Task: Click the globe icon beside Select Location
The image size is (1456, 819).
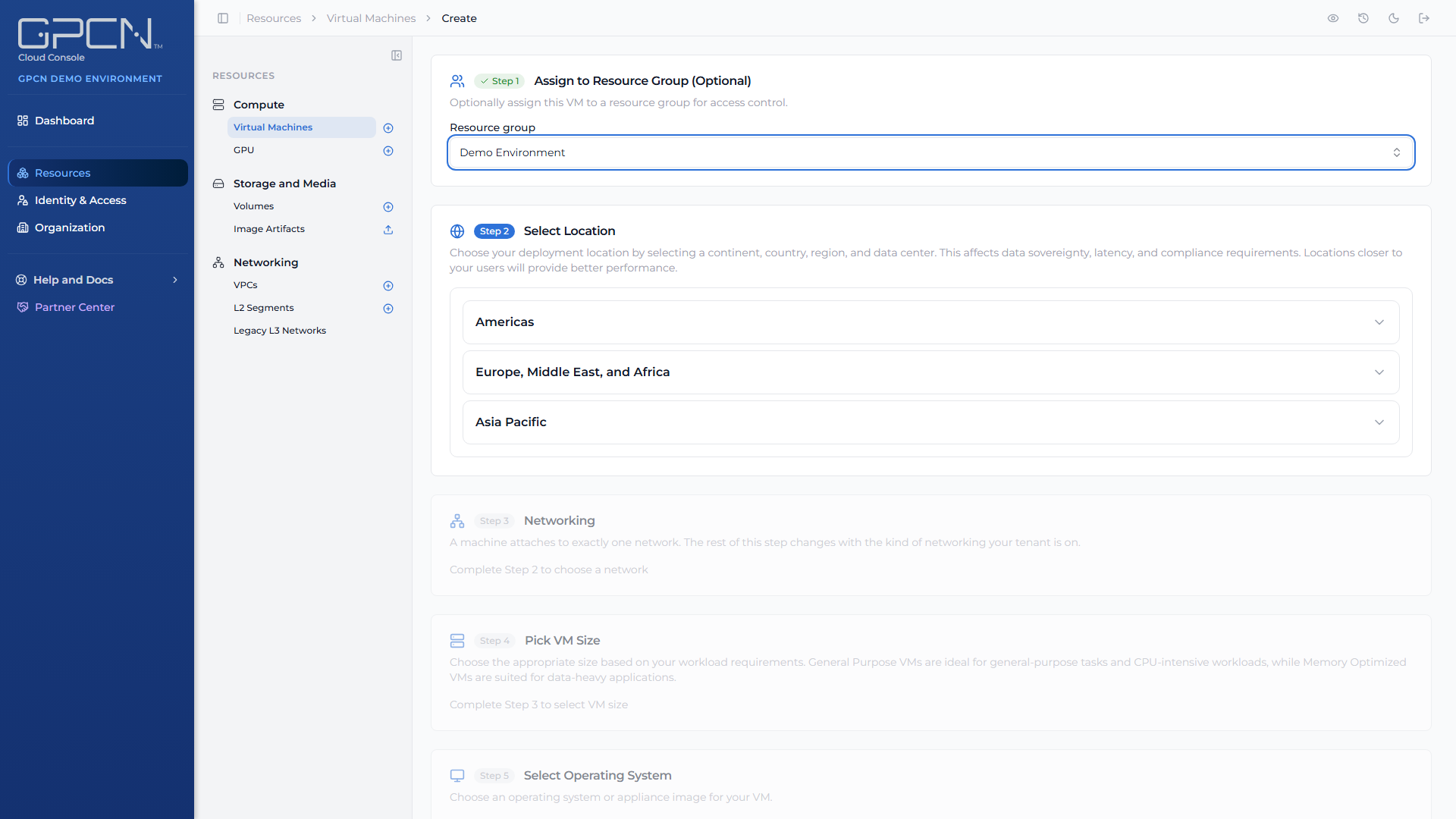Action: (x=457, y=231)
